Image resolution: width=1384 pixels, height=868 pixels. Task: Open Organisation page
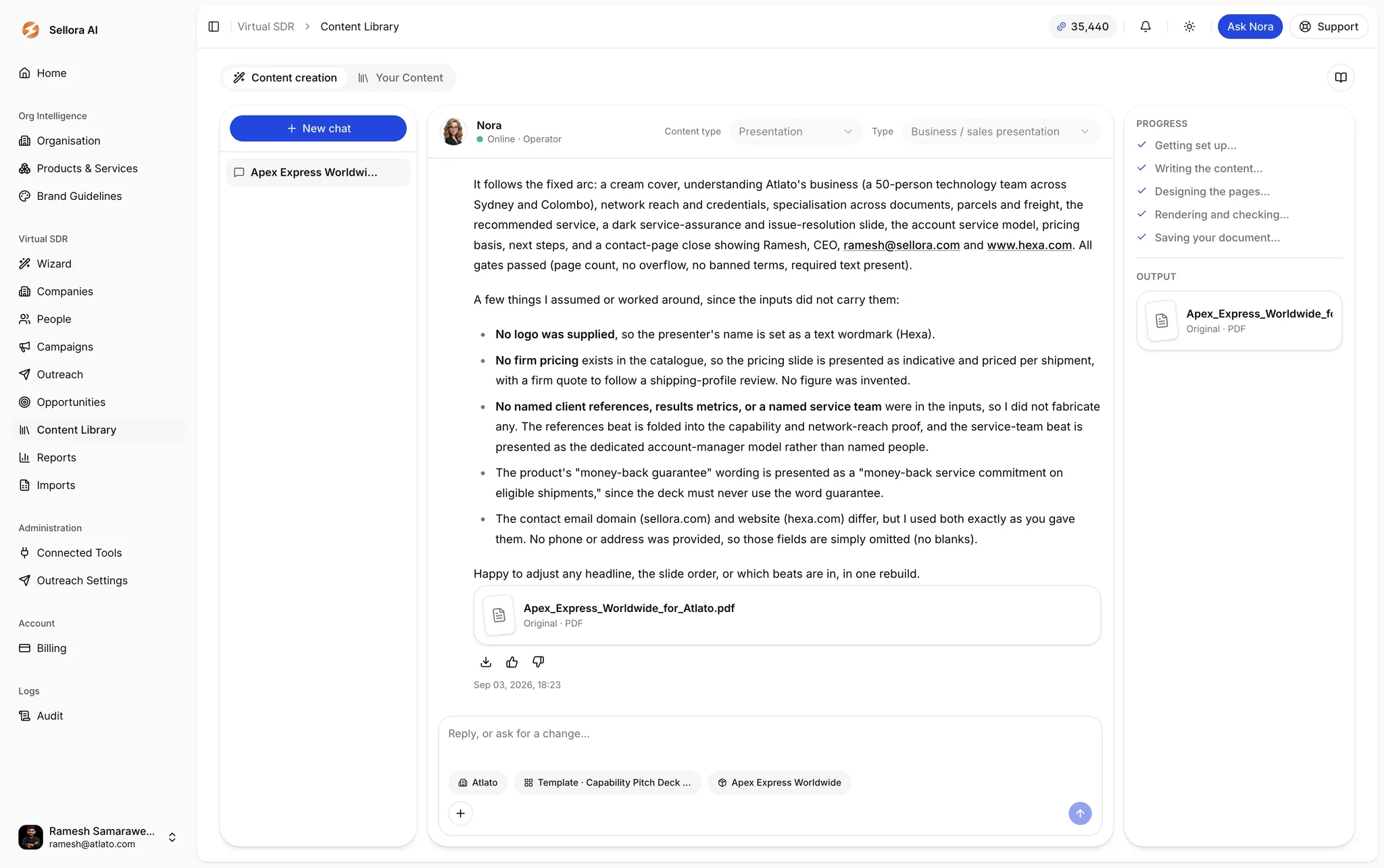99,141
